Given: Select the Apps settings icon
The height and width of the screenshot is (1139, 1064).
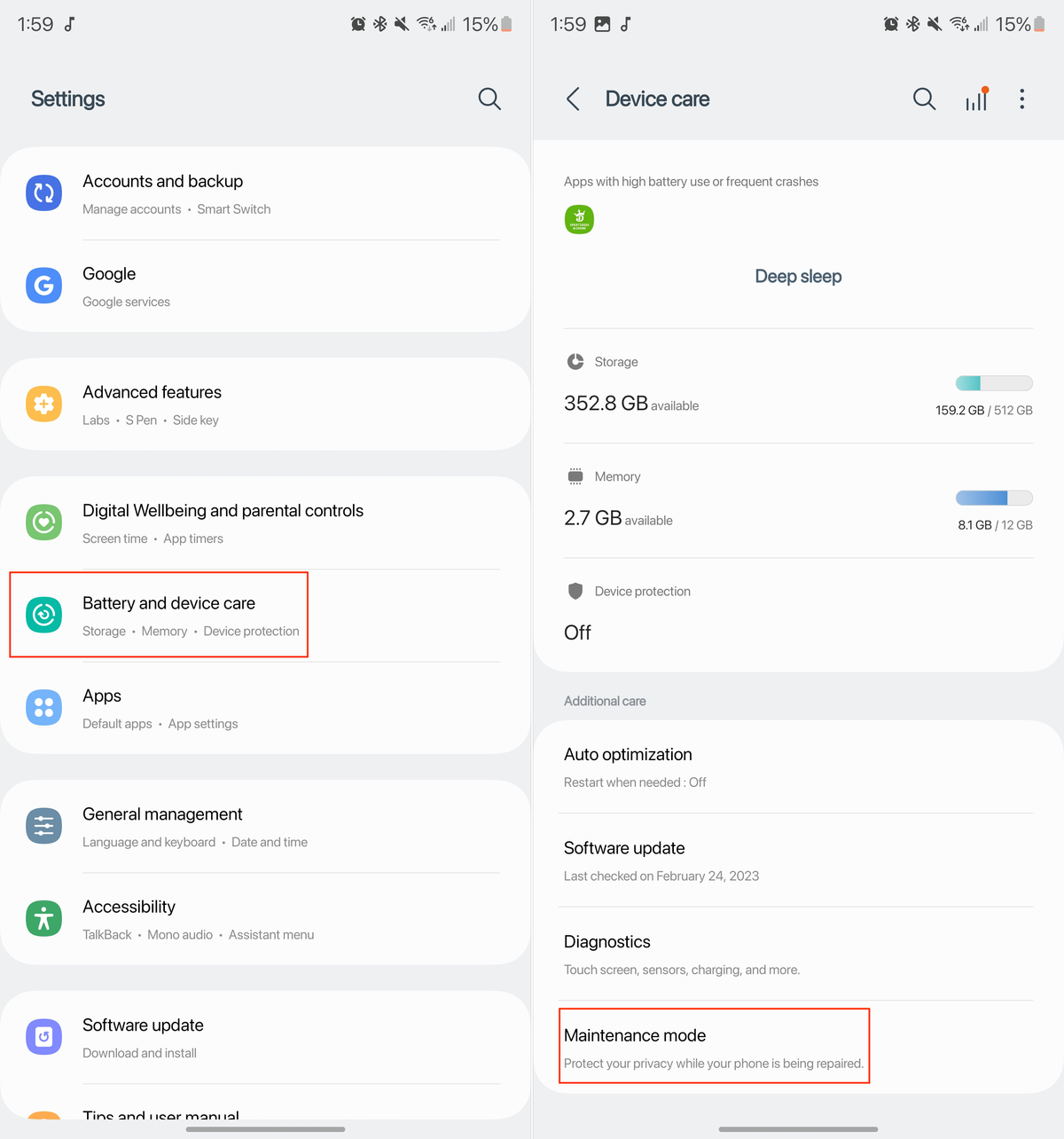Looking at the screenshot, I should tap(43, 707).
